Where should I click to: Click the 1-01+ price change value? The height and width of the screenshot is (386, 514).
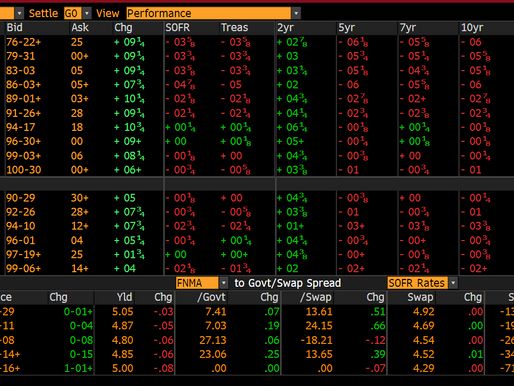pos(78,368)
